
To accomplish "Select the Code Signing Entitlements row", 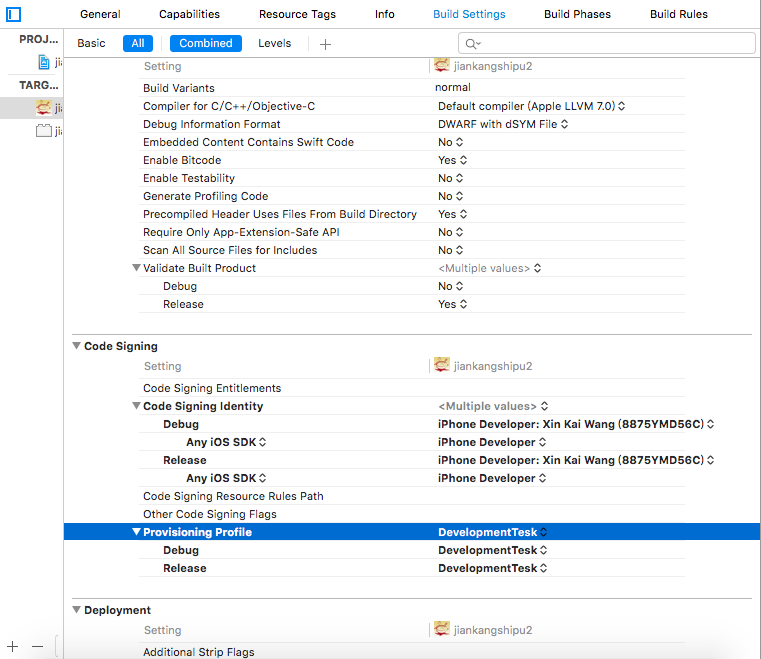I will click(212, 388).
